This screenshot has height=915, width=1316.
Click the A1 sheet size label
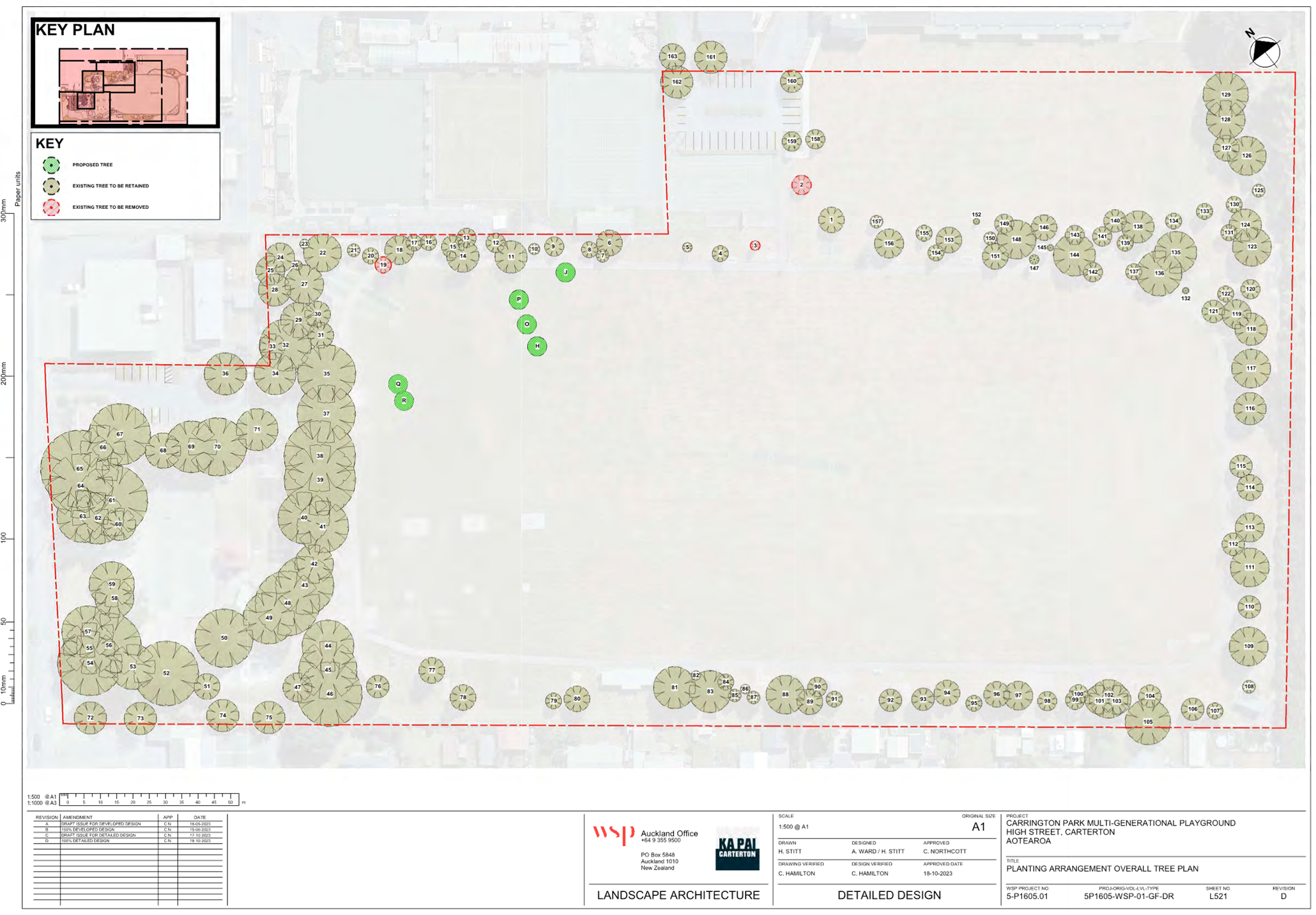click(x=978, y=827)
